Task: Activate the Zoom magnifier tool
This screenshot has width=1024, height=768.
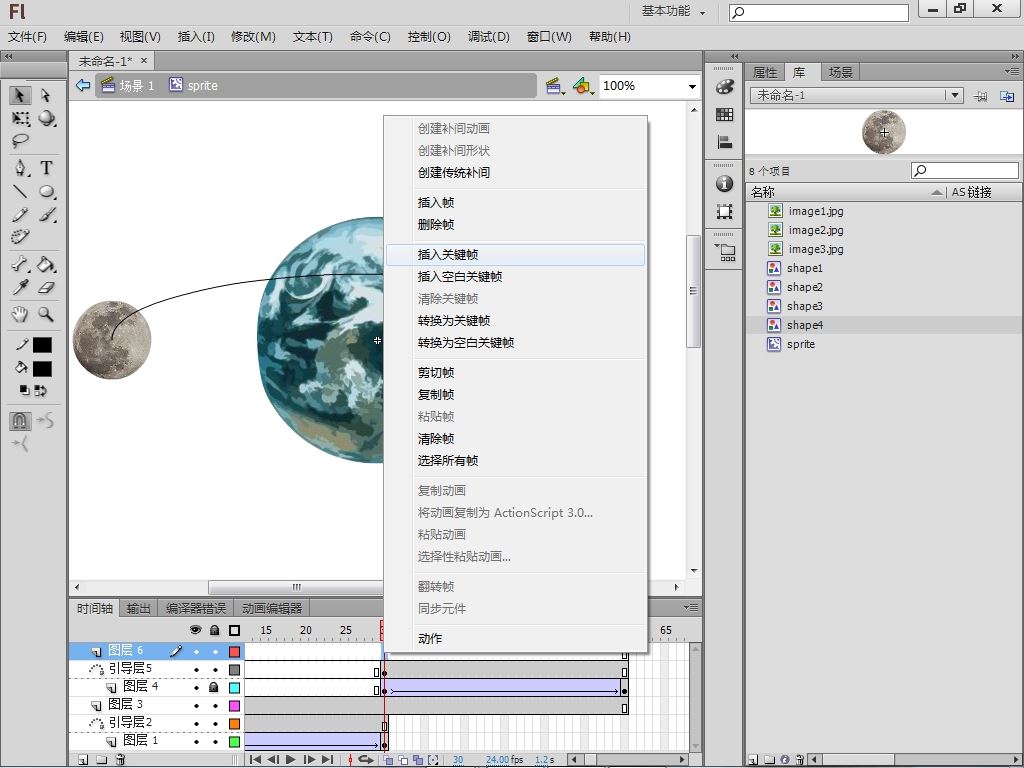Action: tap(46, 314)
